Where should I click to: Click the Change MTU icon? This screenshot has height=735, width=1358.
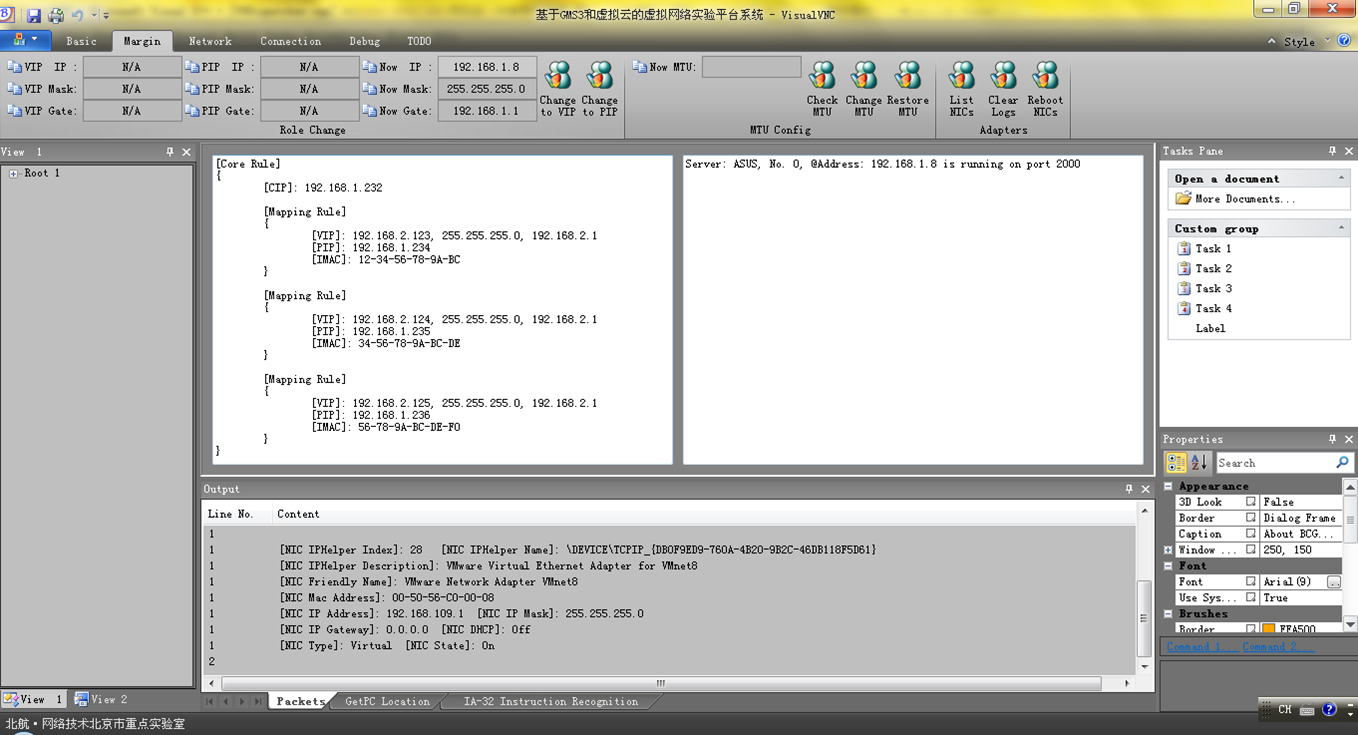click(x=864, y=76)
